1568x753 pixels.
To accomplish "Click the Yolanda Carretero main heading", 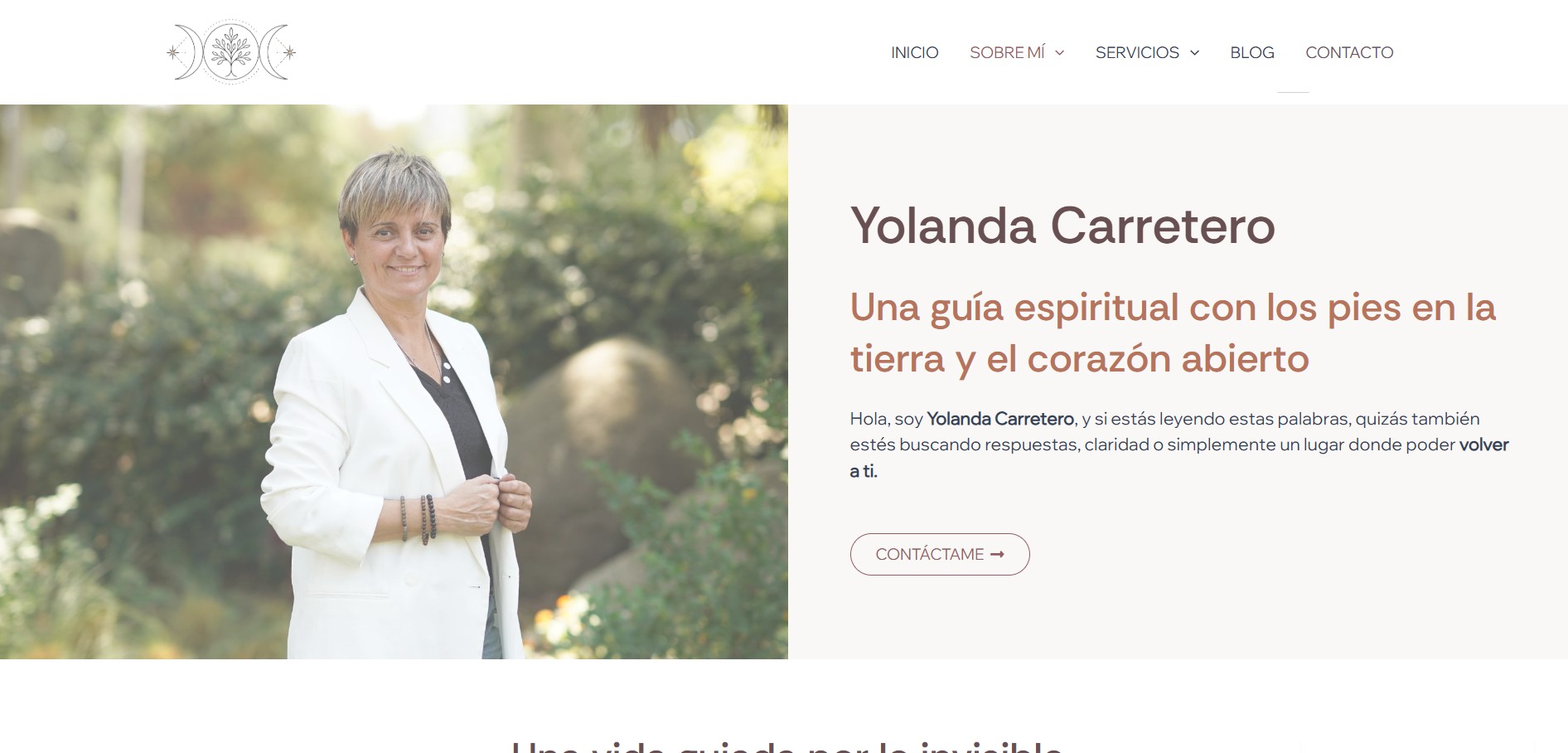I will (1062, 226).
